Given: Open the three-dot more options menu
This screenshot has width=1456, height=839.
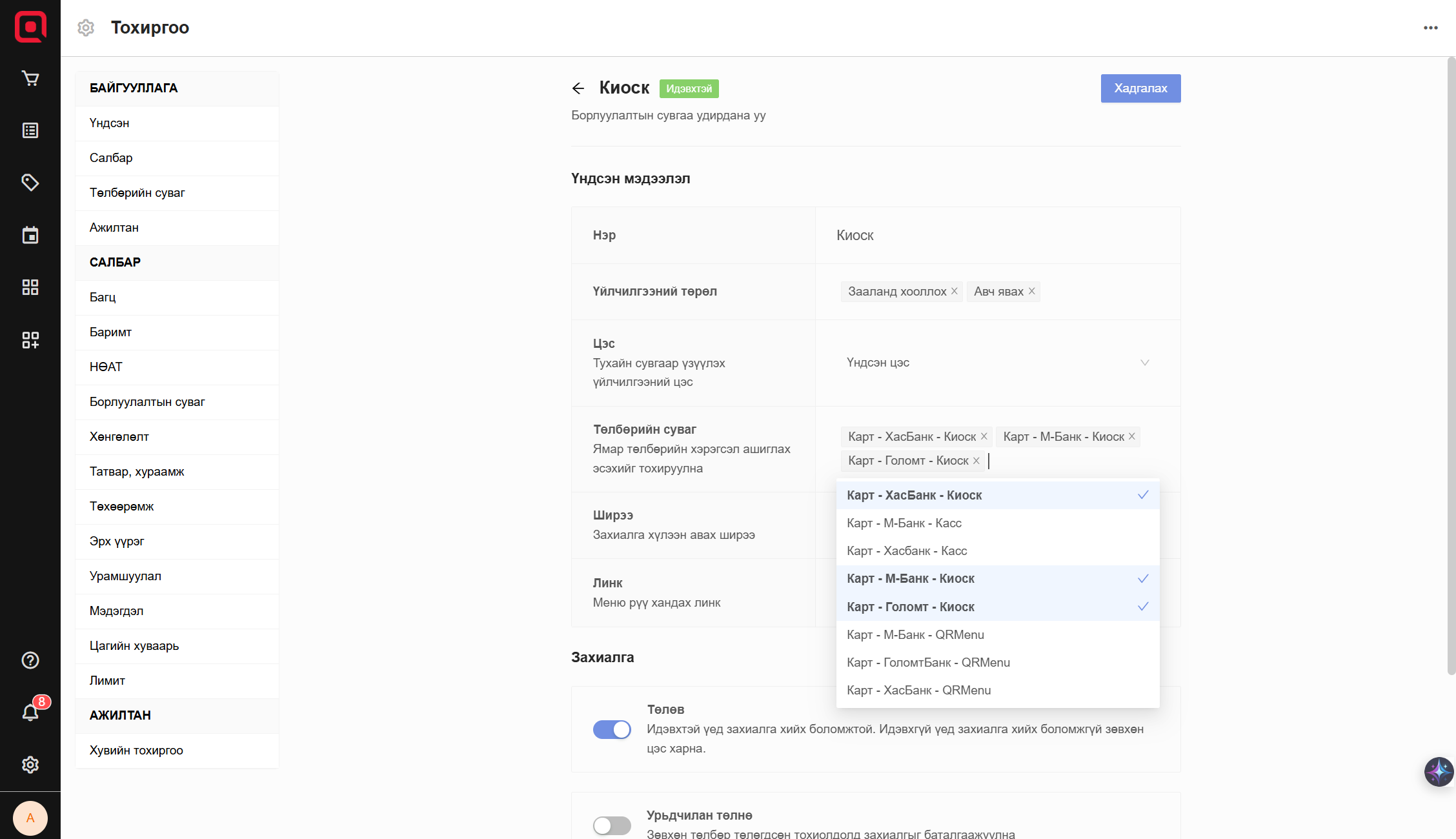Looking at the screenshot, I should (x=1431, y=28).
